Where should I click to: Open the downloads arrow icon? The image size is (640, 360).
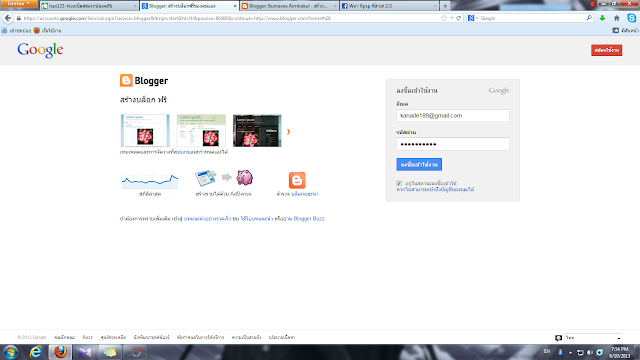pyautogui.click(x=602, y=18)
